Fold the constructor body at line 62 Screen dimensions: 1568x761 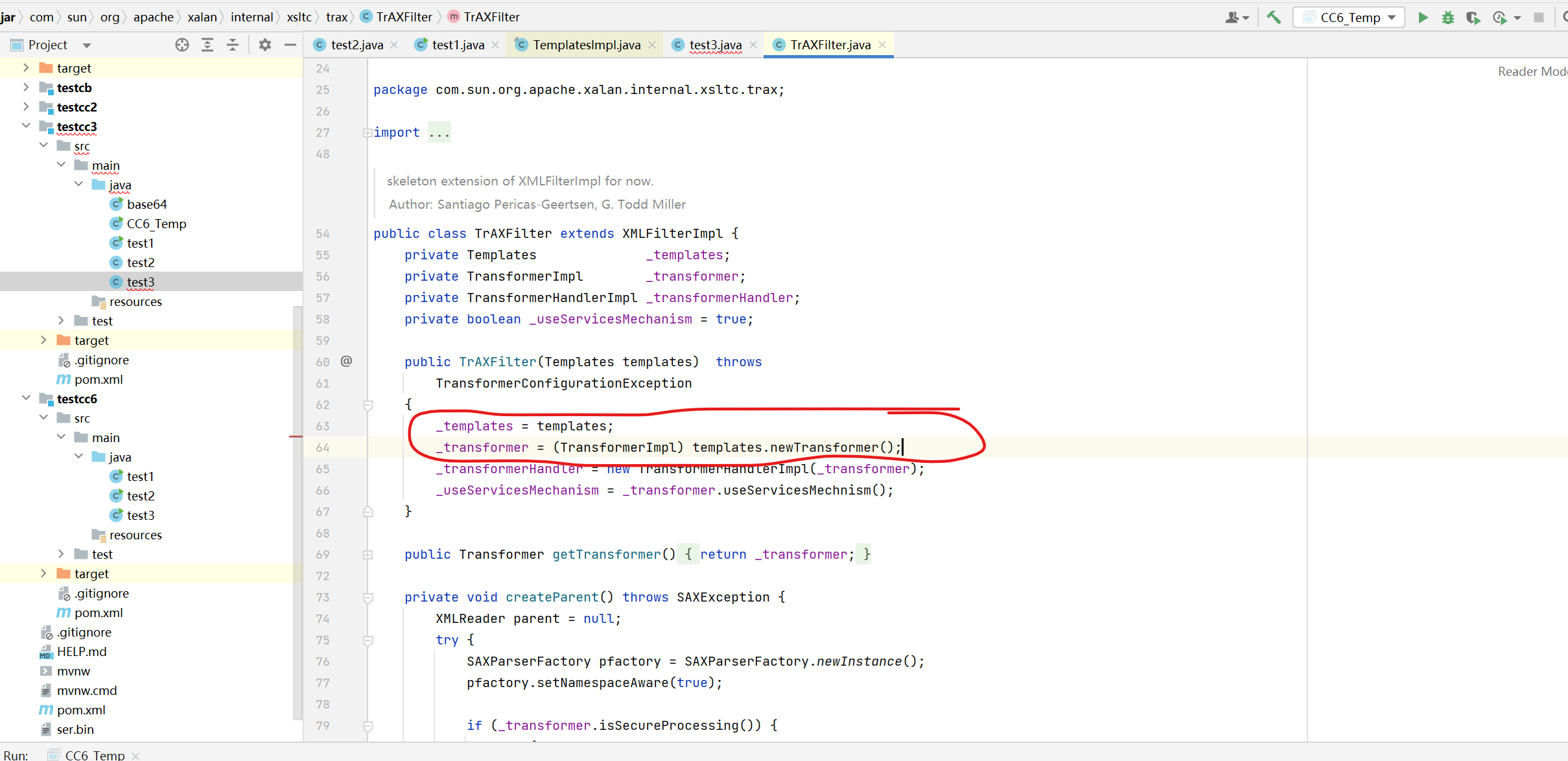point(368,405)
